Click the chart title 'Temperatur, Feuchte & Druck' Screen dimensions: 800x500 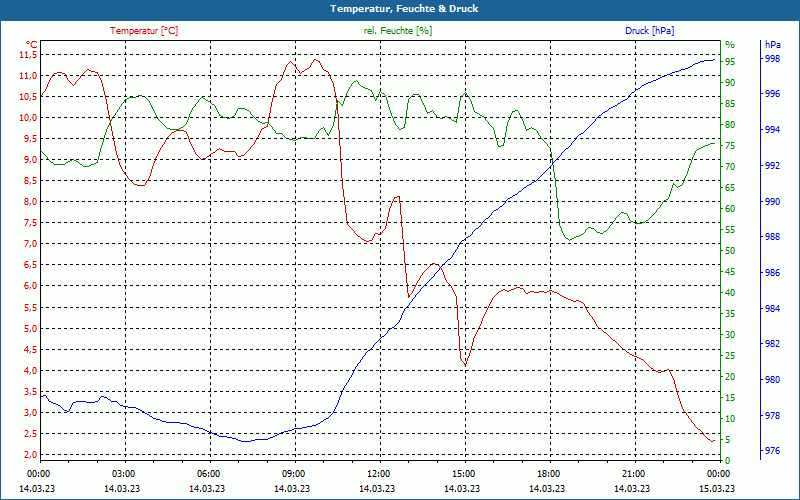[x=404, y=9]
